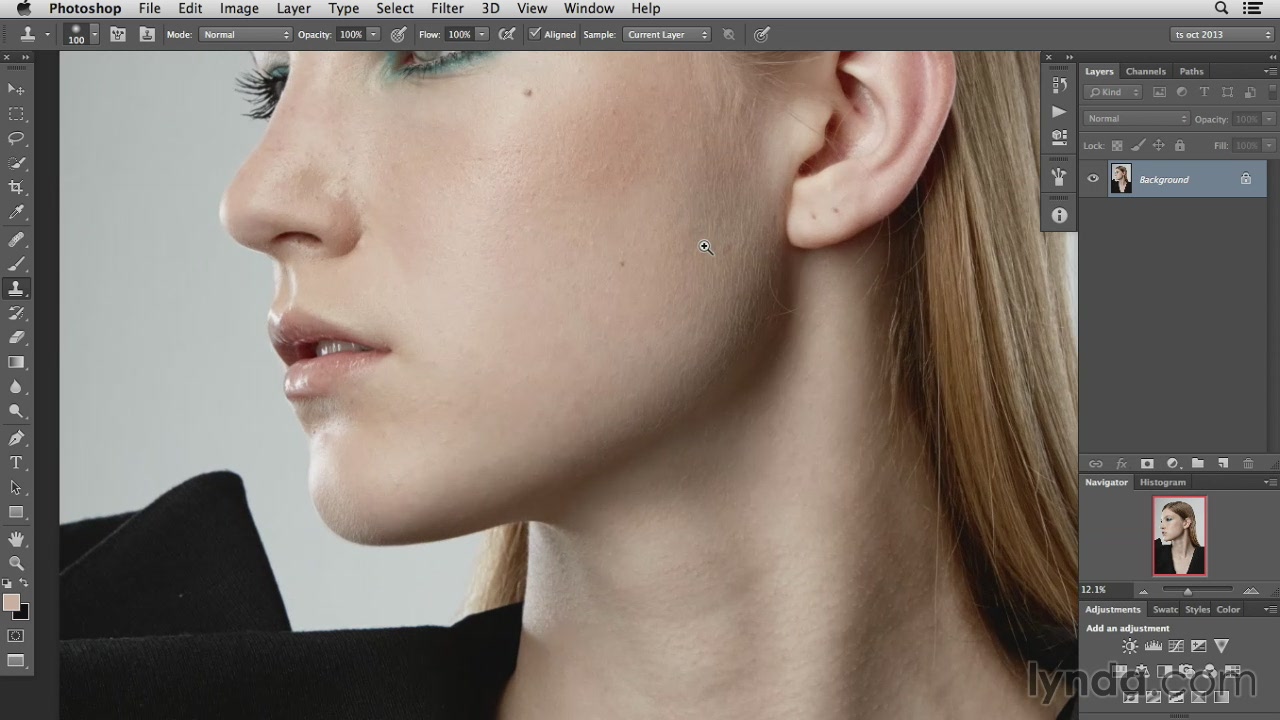Image resolution: width=1280 pixels, height=720 pixels.
Task: Add a Brightness/Contrast adjustment
Action: click(x=1130, y=646)
